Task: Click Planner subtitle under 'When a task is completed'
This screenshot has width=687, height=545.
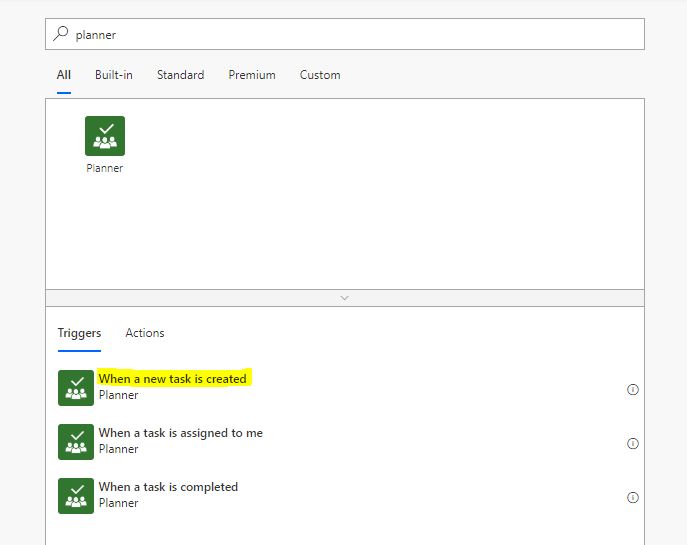Action: (118, 503)
